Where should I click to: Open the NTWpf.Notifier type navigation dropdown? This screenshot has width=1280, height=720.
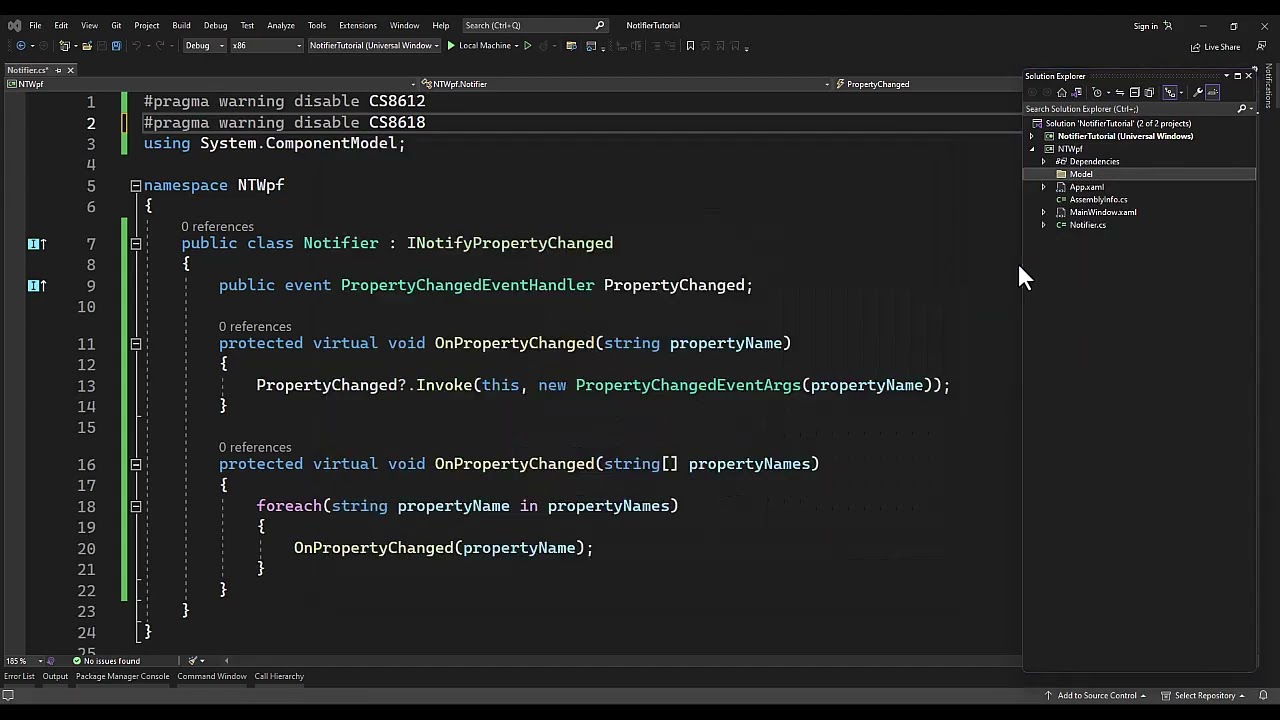tap(627, 84)
